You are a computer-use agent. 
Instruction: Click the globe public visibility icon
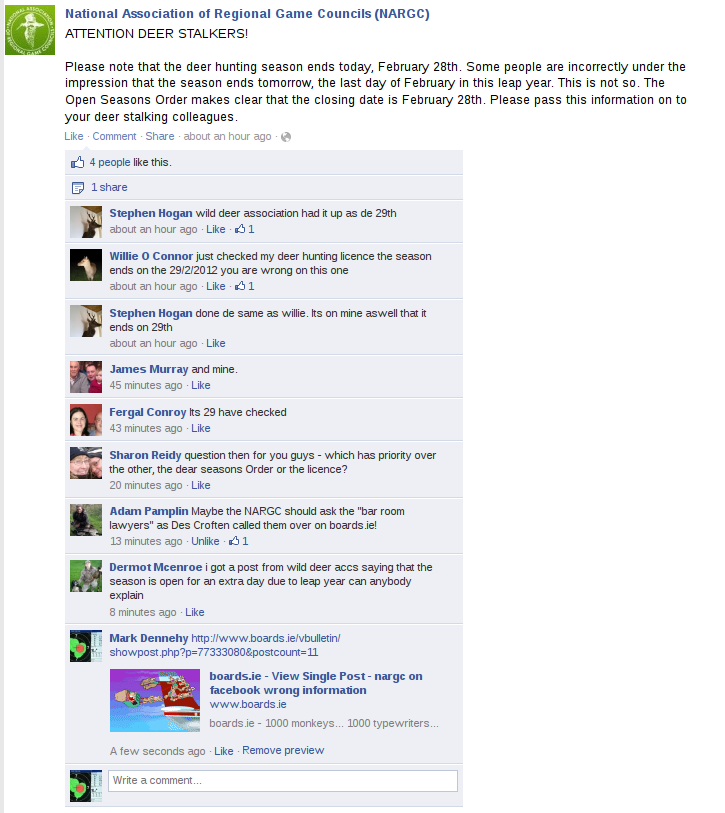[286, 137]
